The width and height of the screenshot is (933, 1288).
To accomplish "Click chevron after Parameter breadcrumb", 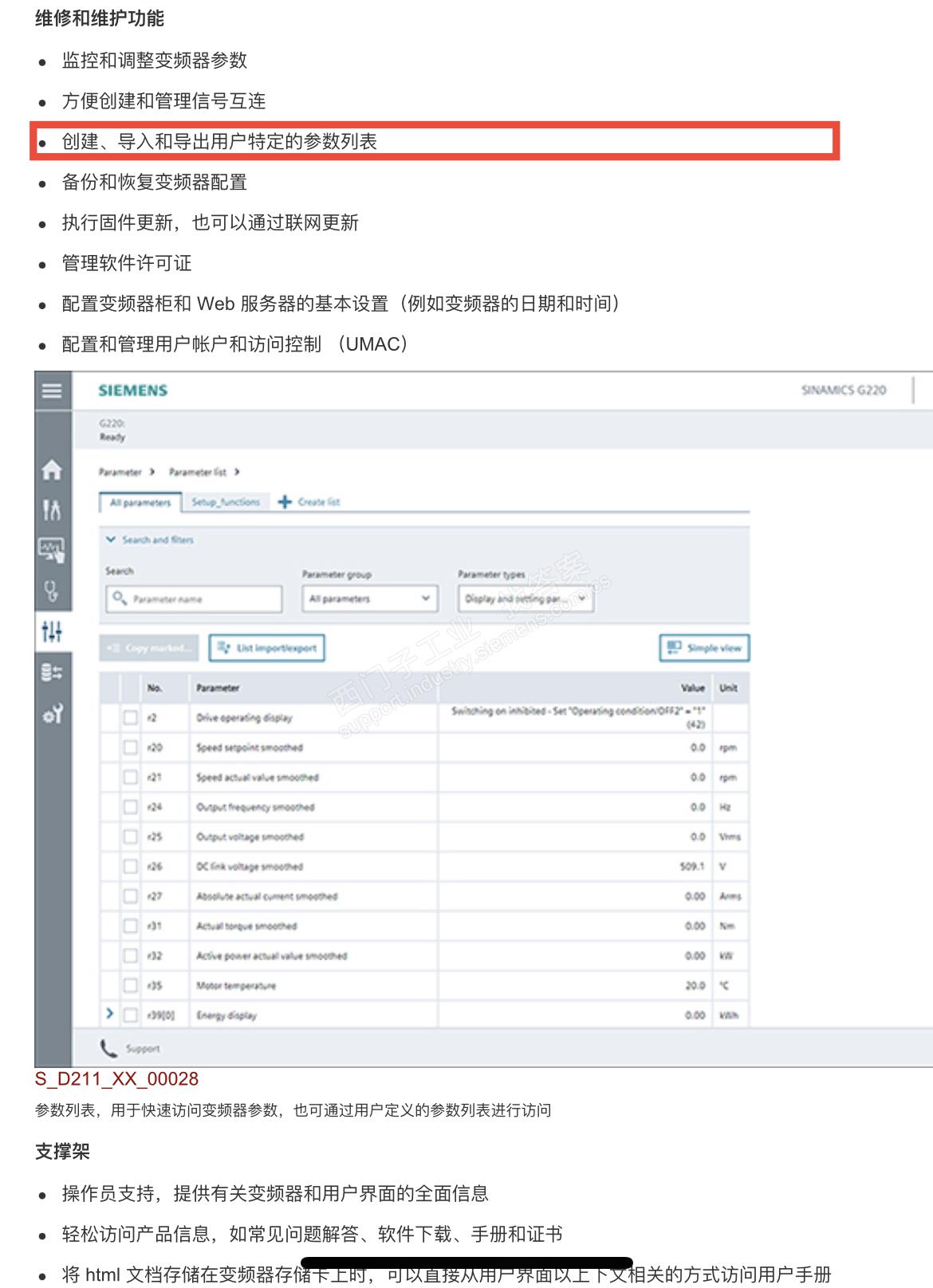I will pyautogui.click(x=152, y=472).
